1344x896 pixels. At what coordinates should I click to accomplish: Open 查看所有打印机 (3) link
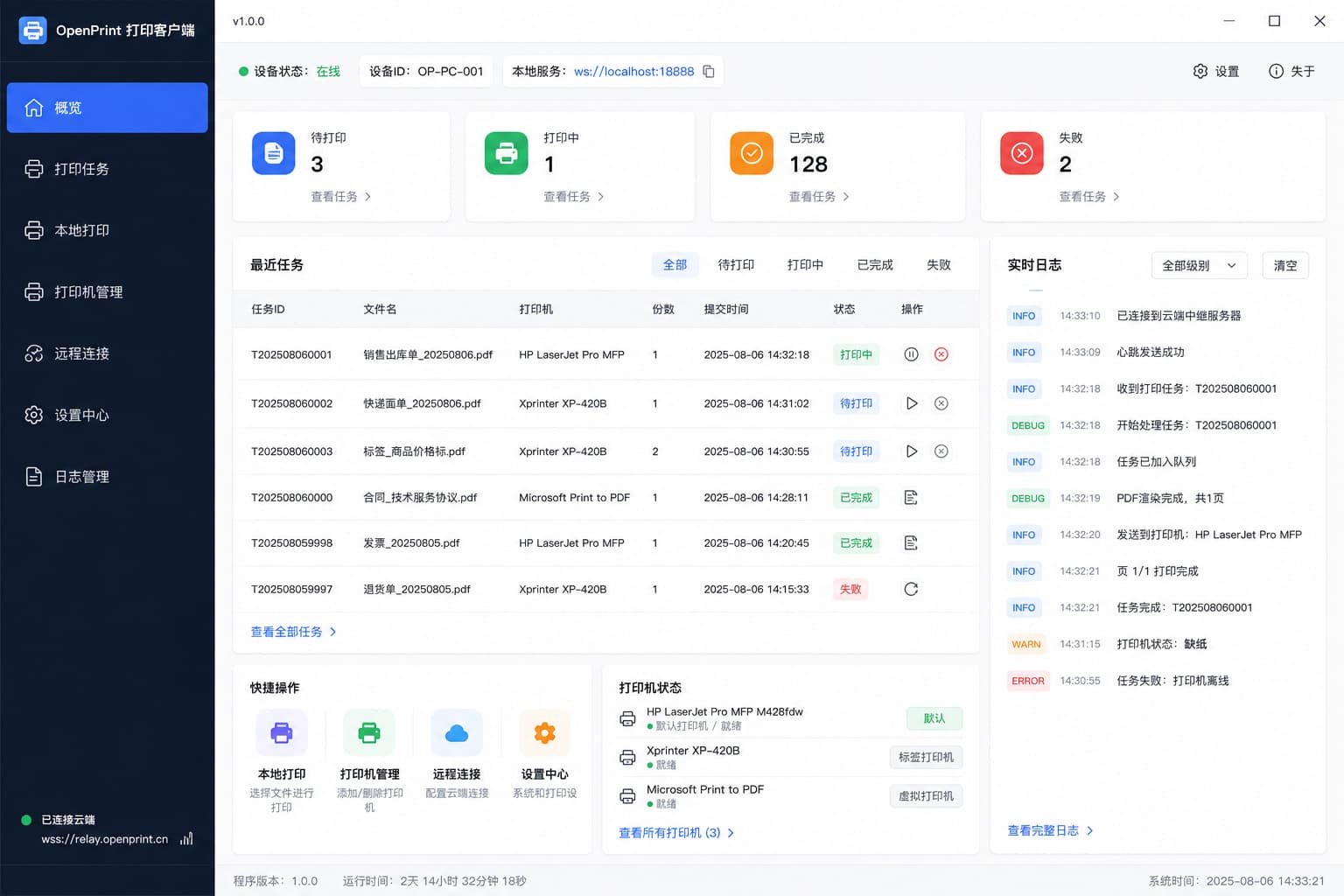tap(676, 833)
